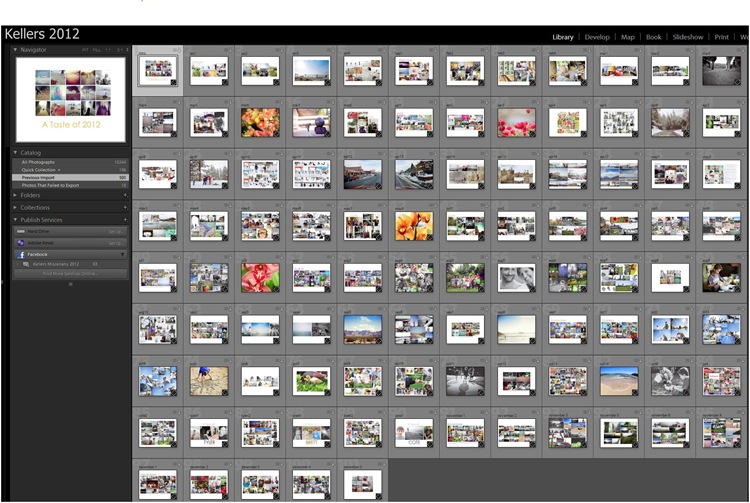Click Find More Services Online button

click(x=70, y=274)
